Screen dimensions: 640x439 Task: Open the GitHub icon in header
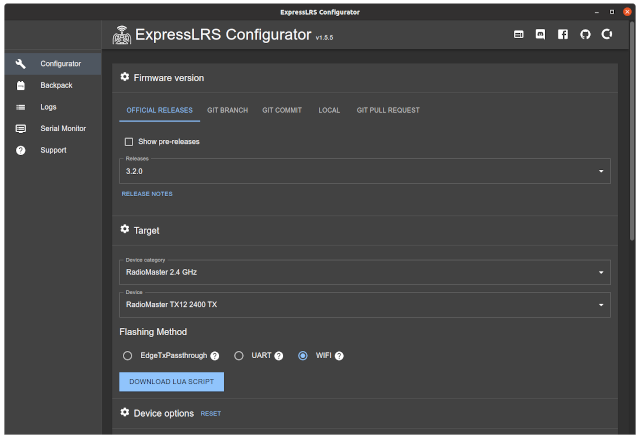pos(585,34)
